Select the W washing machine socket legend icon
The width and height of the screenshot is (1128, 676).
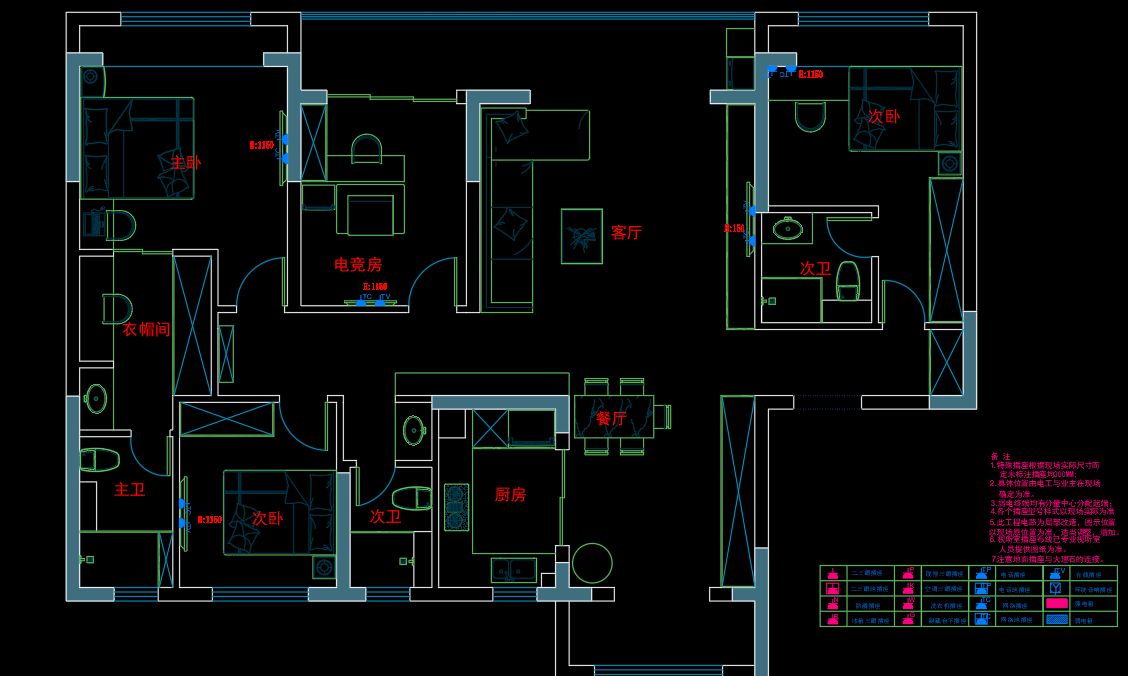pyautogui.click(x=910, y=604)
